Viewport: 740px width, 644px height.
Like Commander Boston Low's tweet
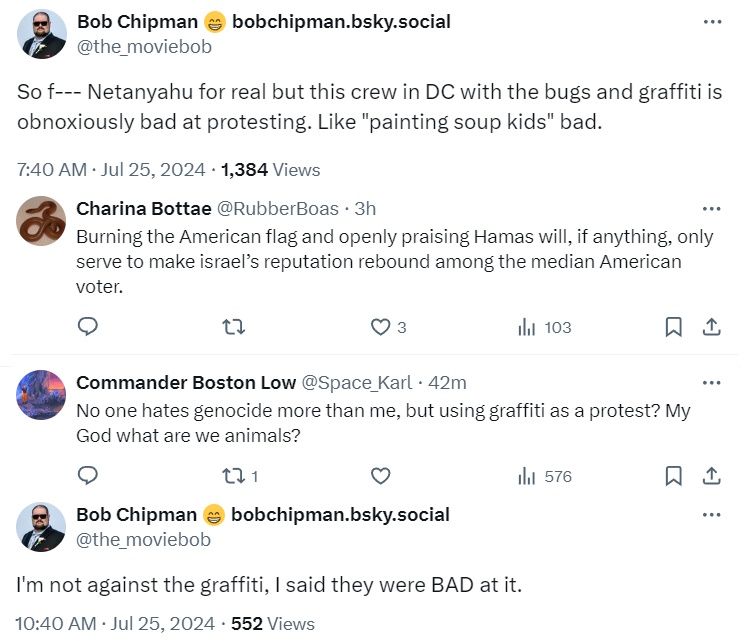(380, 476)
